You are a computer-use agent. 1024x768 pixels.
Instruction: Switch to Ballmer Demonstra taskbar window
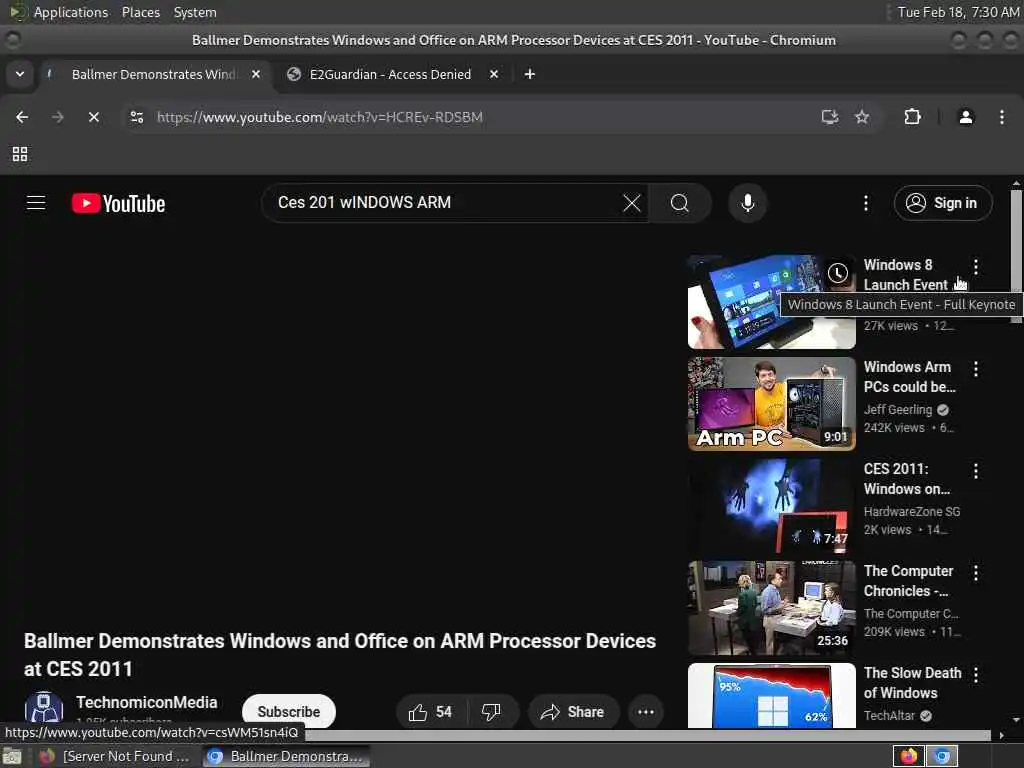[x=286, y=756]
